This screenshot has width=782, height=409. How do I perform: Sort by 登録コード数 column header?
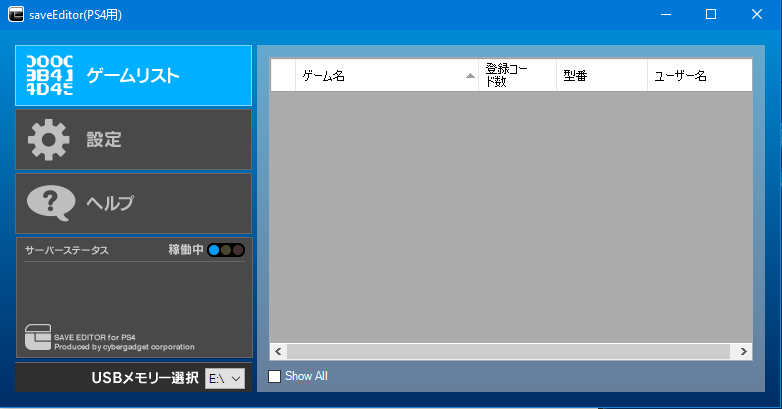[518, 75]
